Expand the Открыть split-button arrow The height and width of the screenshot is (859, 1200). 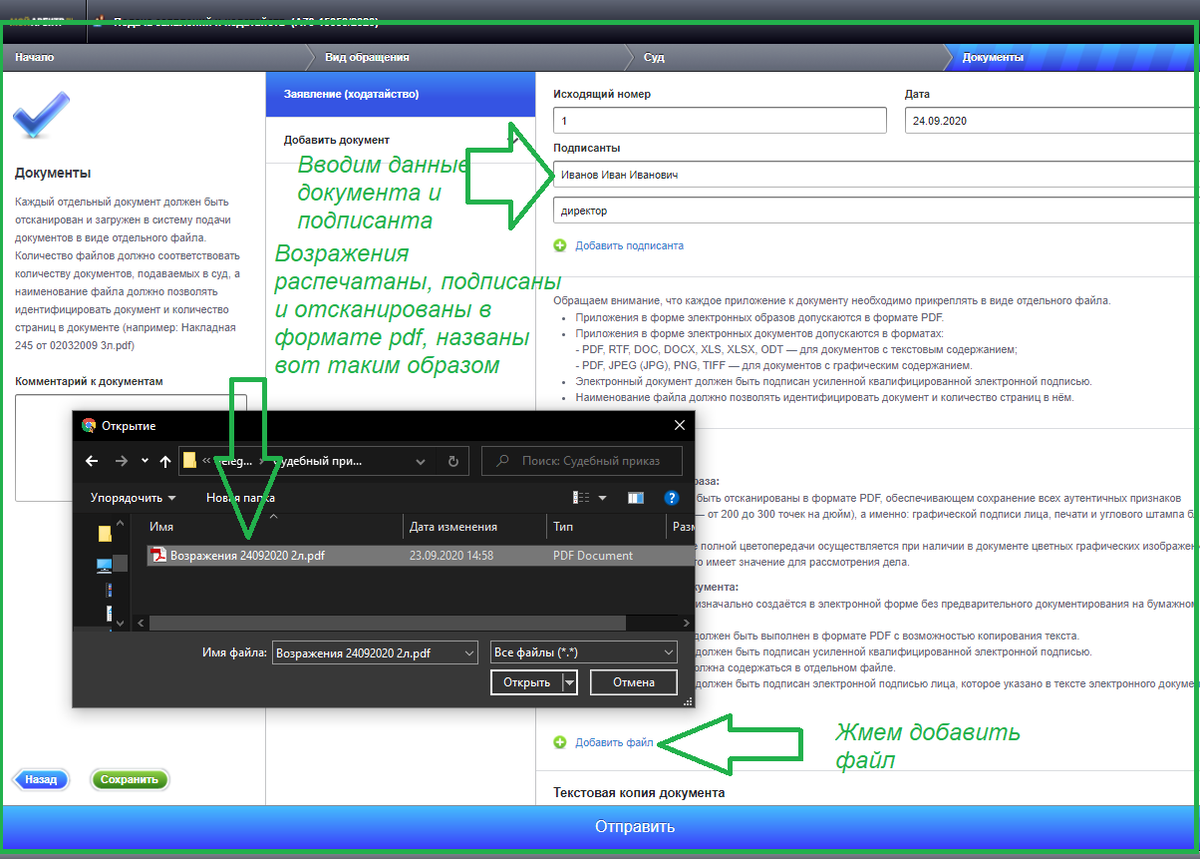click(570, 682)
